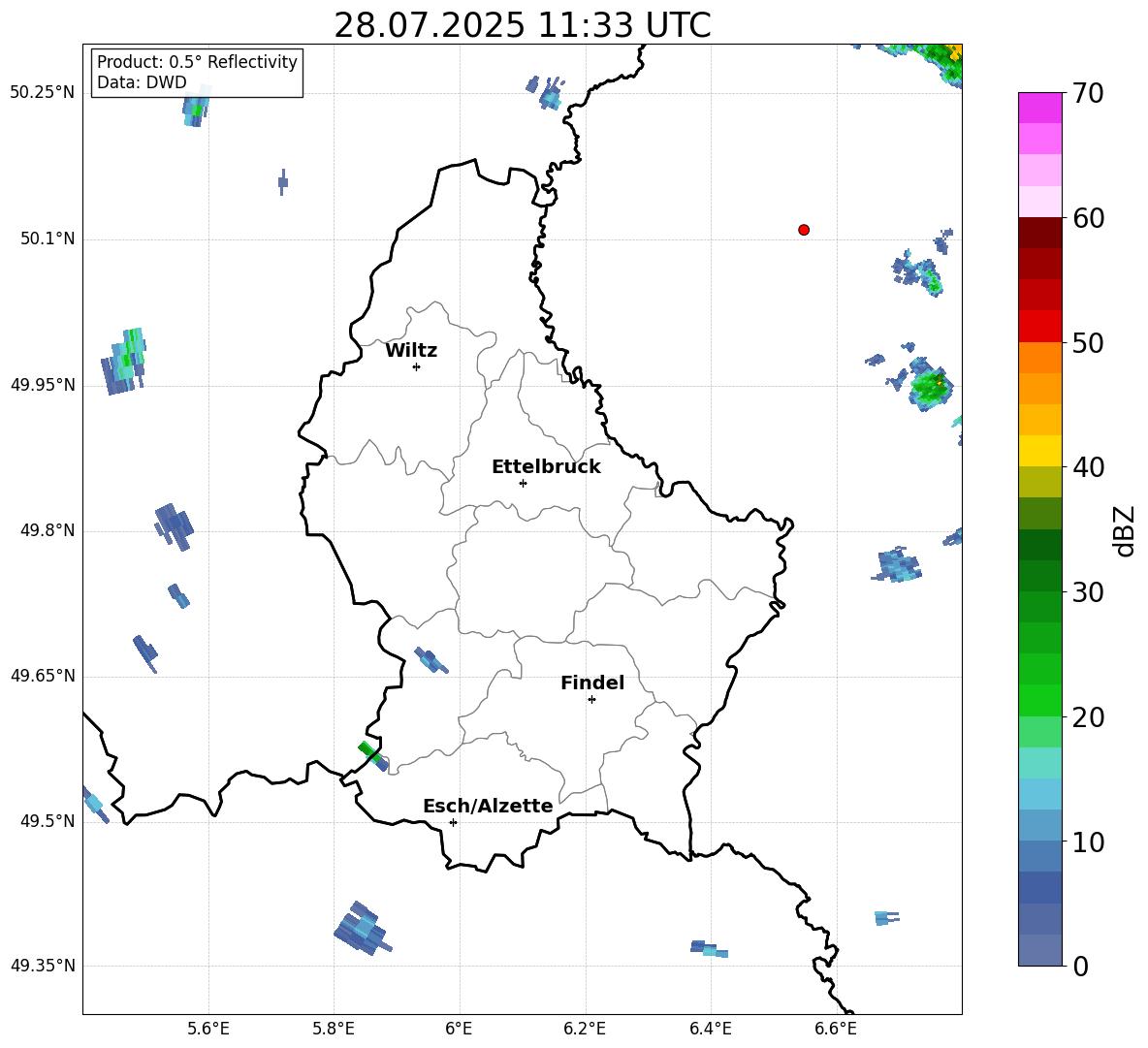The image size is (1148, 1048).
Task: Click the 50.25°N latitude label
Action: point(42,93)
